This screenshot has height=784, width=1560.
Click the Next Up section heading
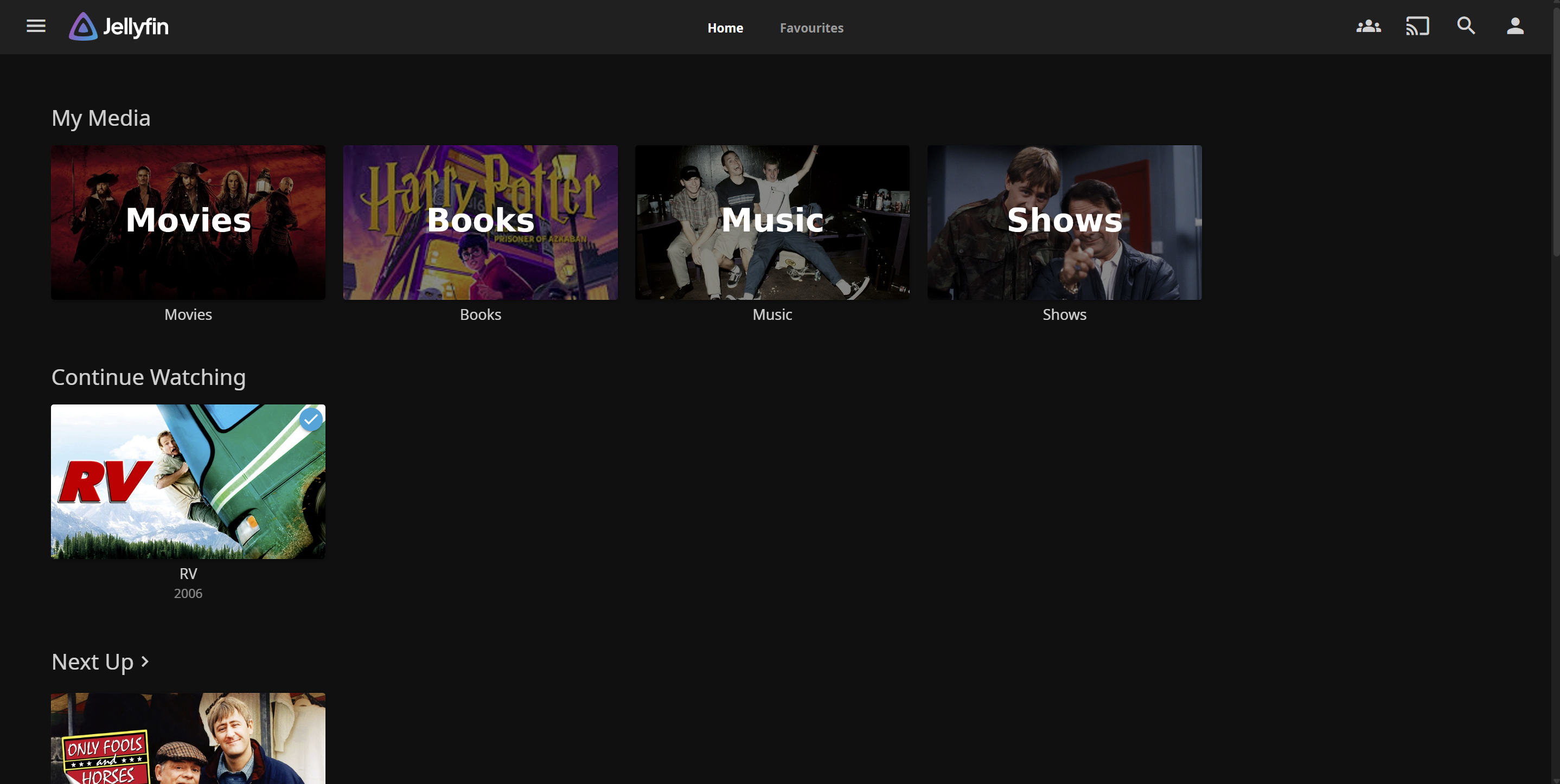(93, 661)
